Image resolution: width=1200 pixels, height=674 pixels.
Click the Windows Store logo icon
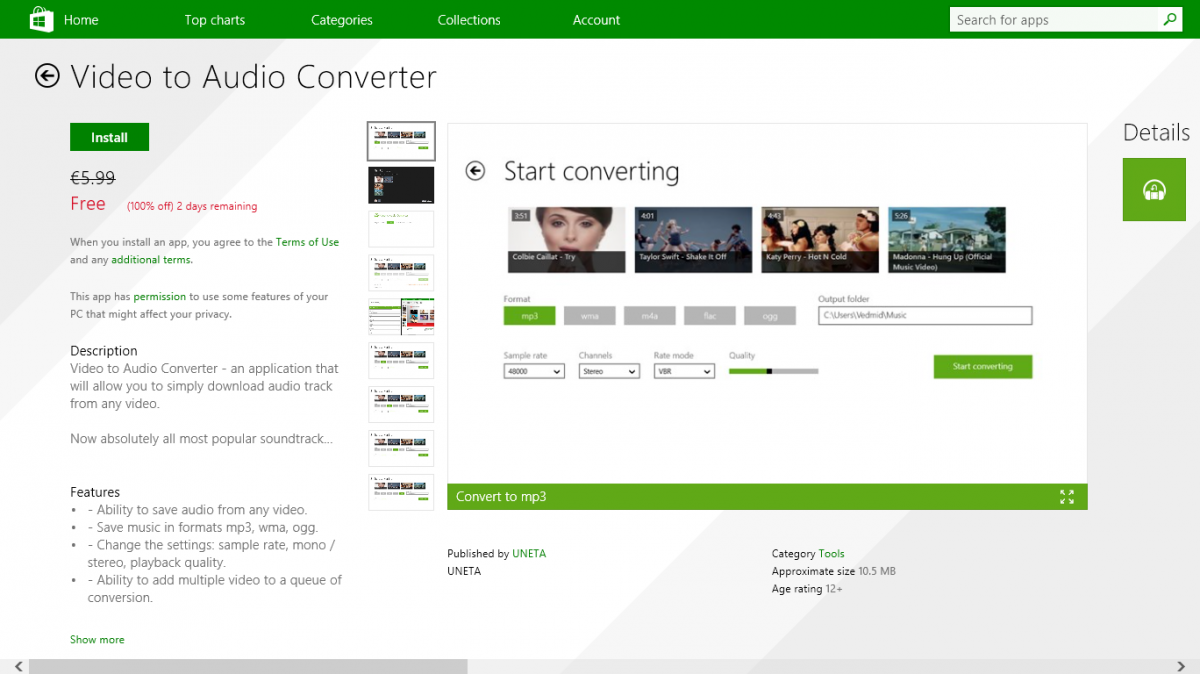pyautogui.click(x=41, y=19)
